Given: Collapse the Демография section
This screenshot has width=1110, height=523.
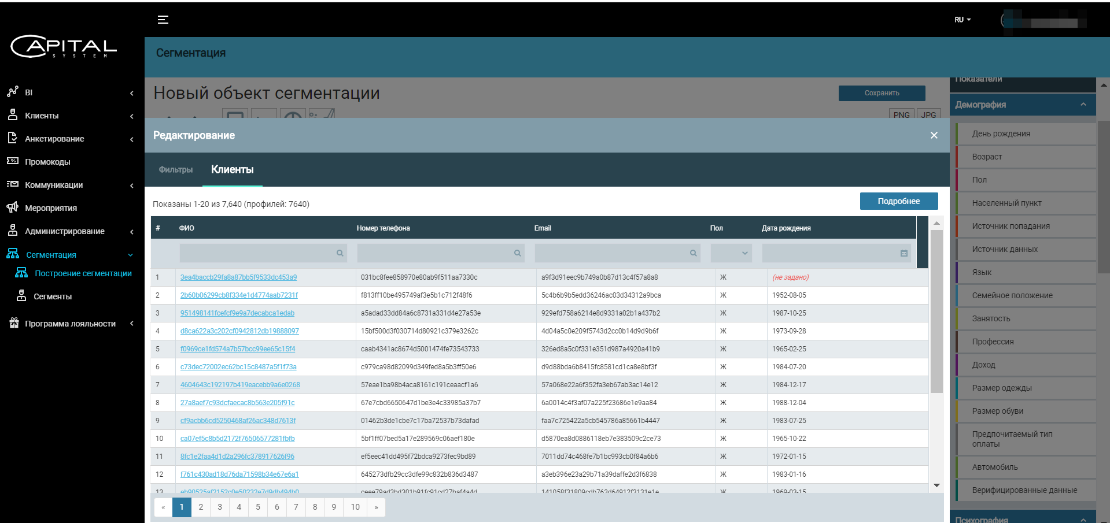Looking at the screenshot, I should tap(1081, 104).
